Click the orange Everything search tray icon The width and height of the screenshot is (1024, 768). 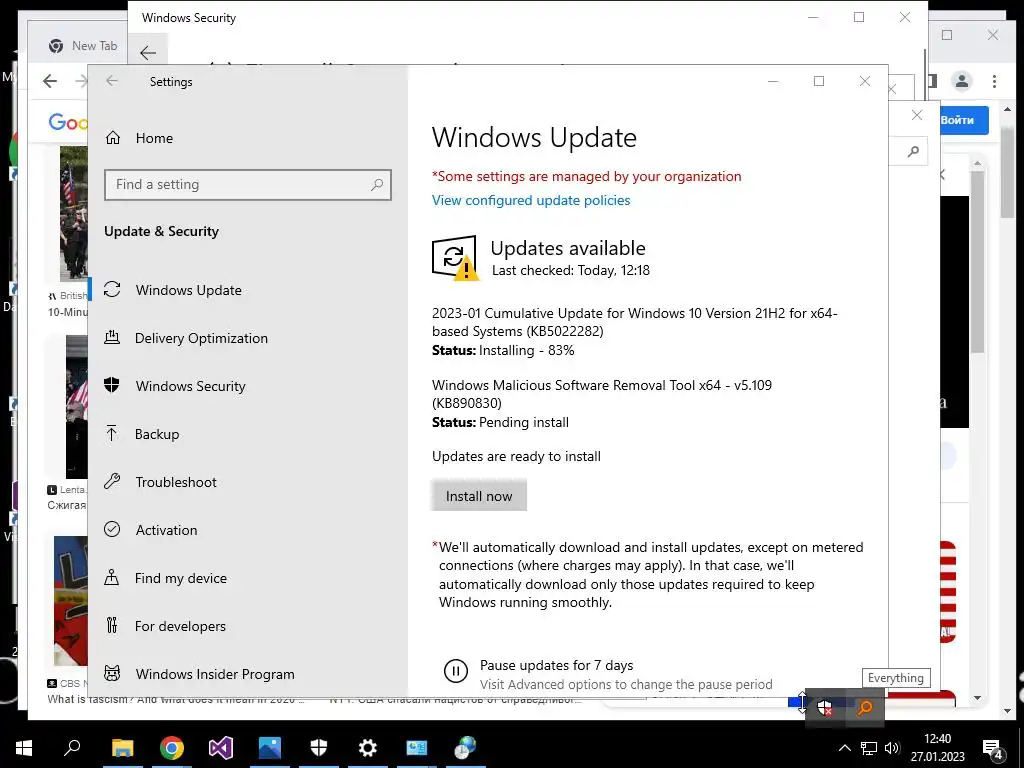(865, 707)
